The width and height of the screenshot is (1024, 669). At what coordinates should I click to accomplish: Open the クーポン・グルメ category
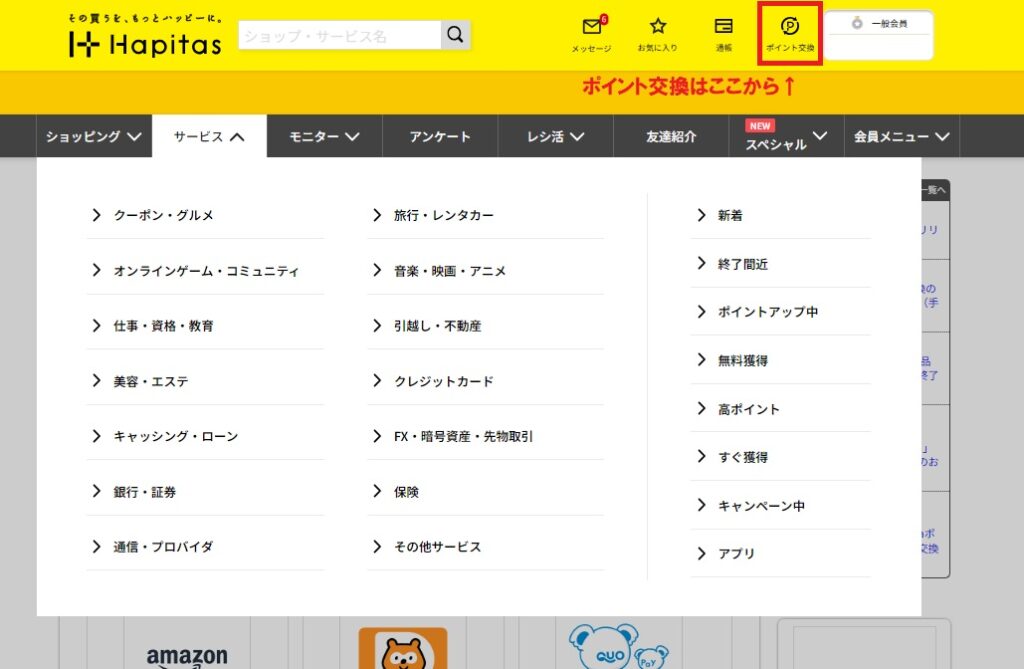tap(163, 215)
